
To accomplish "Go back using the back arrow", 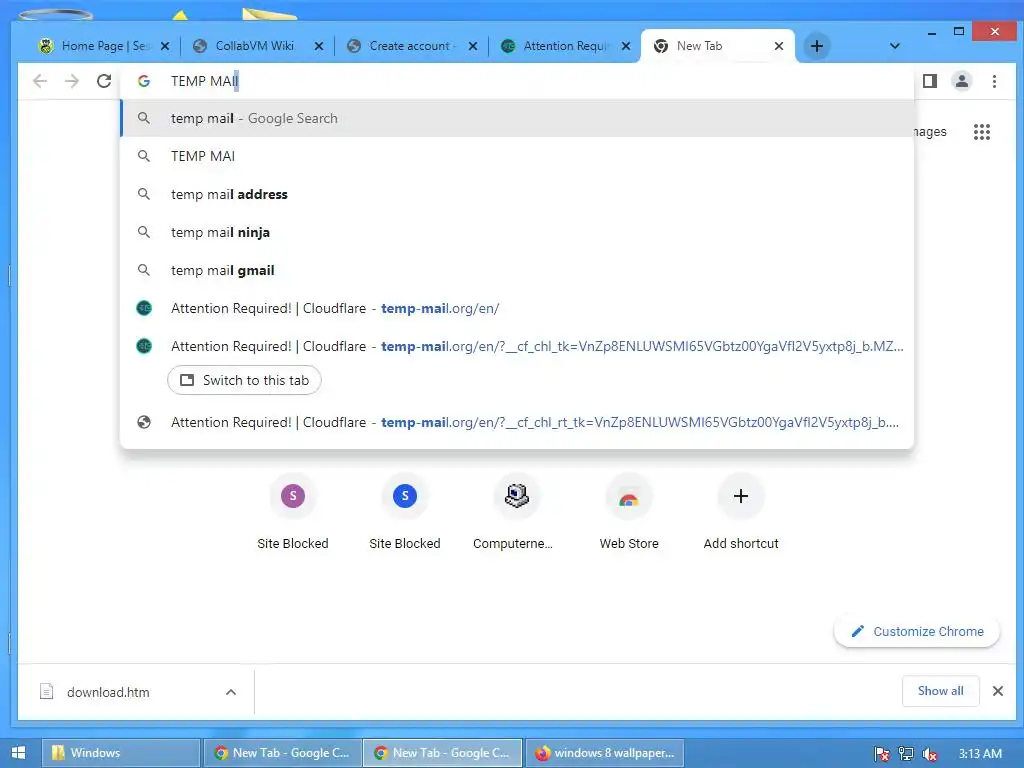I will pos(40,81).
